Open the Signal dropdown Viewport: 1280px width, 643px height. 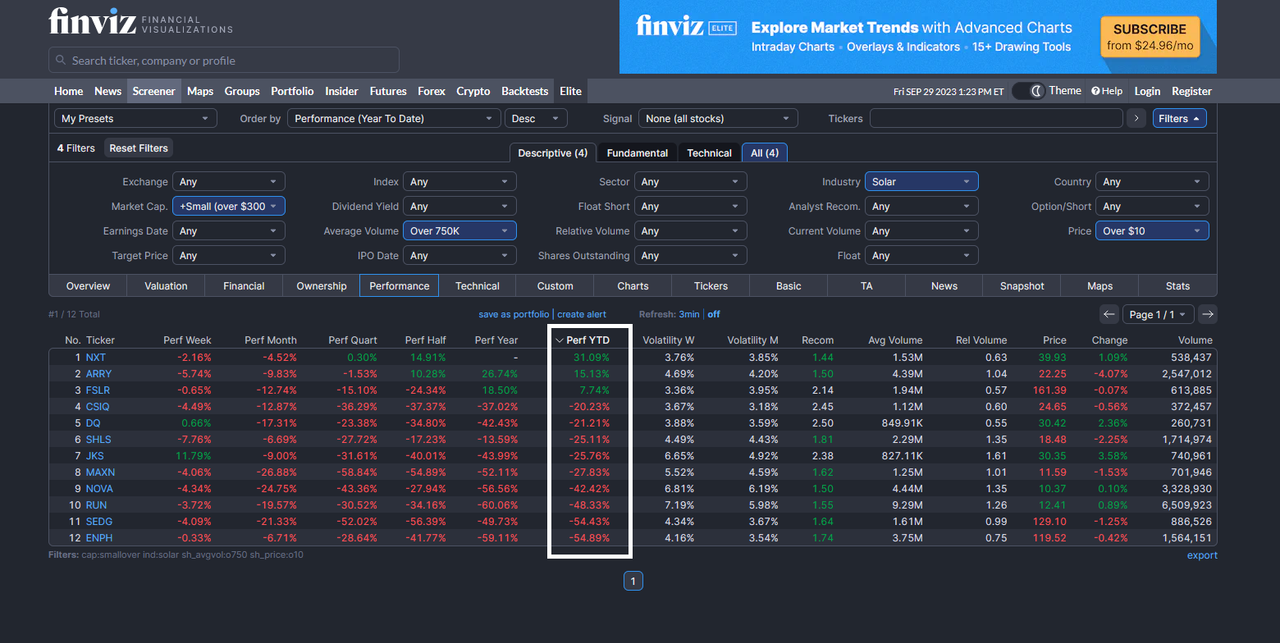pos(718,118)
